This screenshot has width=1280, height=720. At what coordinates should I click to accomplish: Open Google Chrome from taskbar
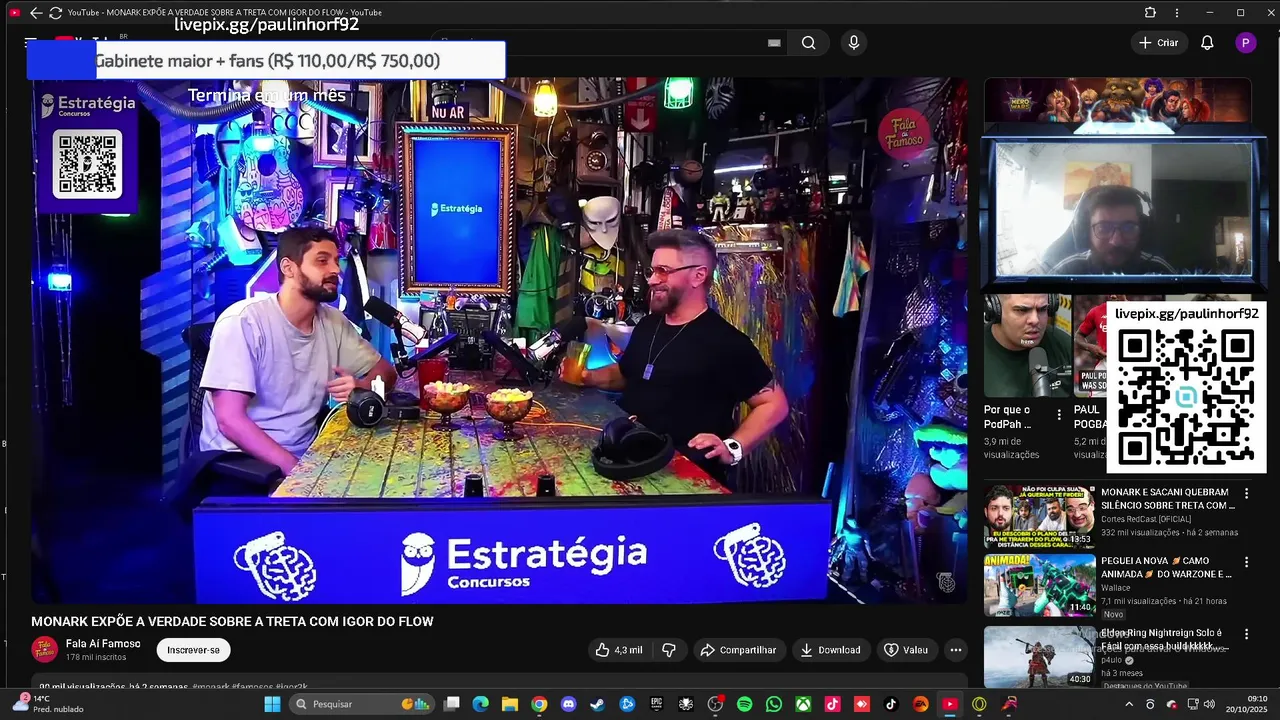coord(539,704)
